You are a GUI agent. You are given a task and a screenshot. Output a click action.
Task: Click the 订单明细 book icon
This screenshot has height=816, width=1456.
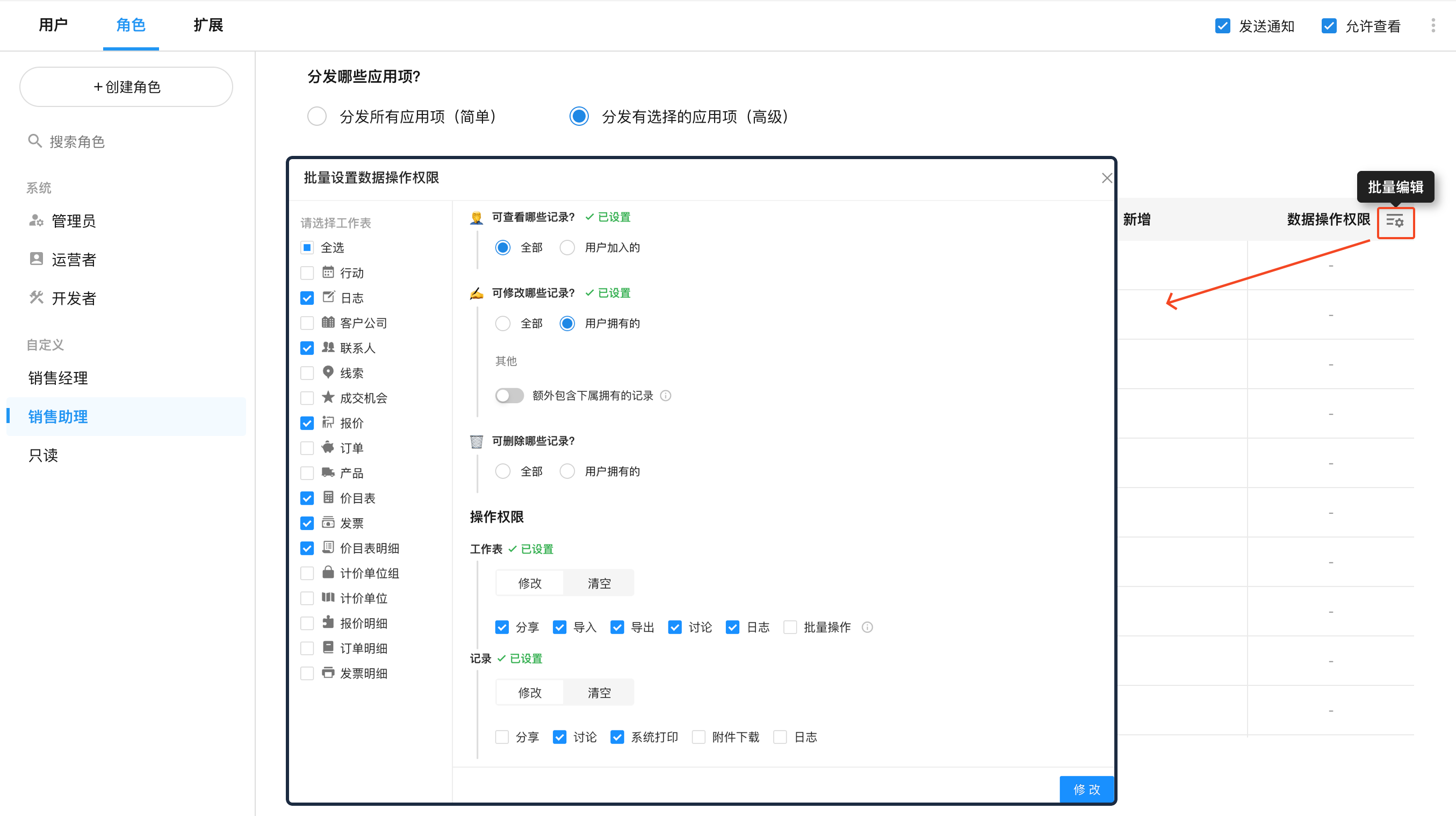tap(328, 648)
